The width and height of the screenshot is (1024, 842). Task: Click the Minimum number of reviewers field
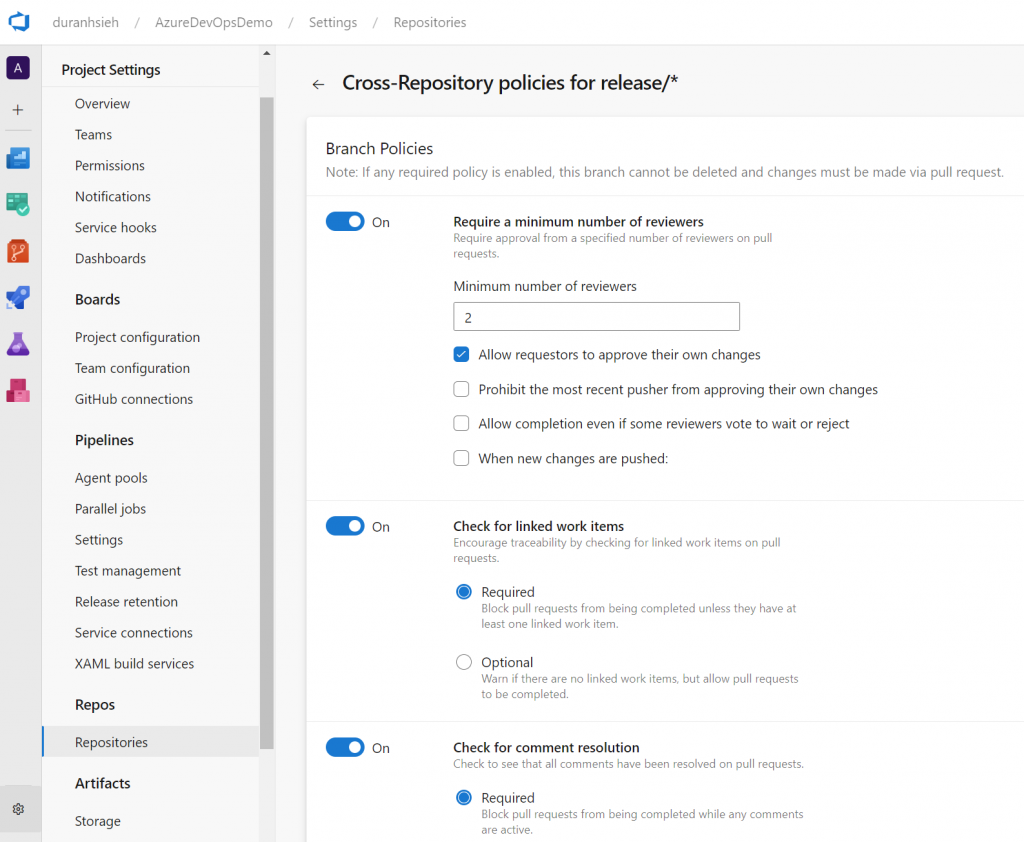pyautogui.click(x=596, y=317)
